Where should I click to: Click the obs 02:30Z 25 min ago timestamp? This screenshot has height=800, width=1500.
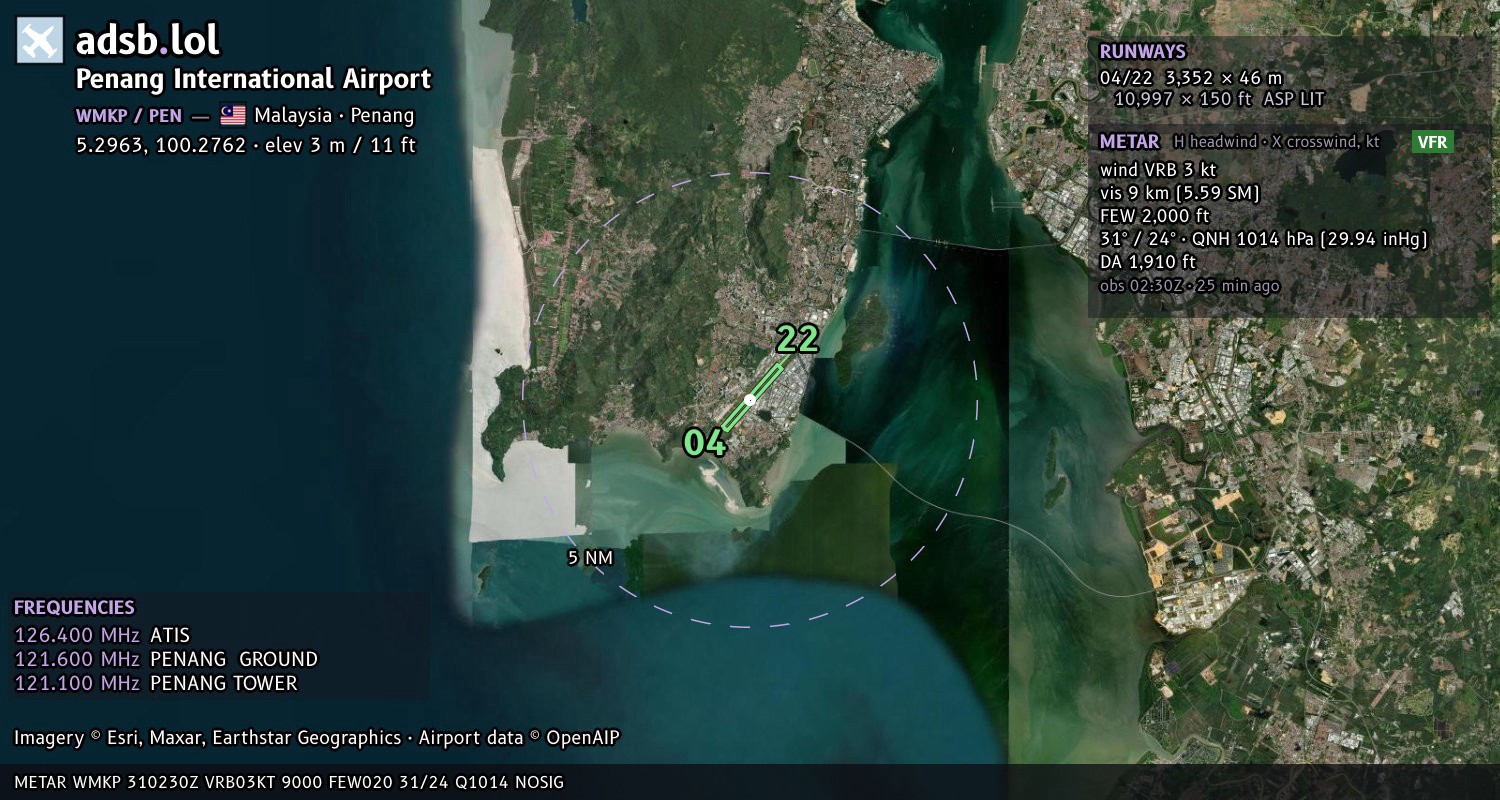1189,286
